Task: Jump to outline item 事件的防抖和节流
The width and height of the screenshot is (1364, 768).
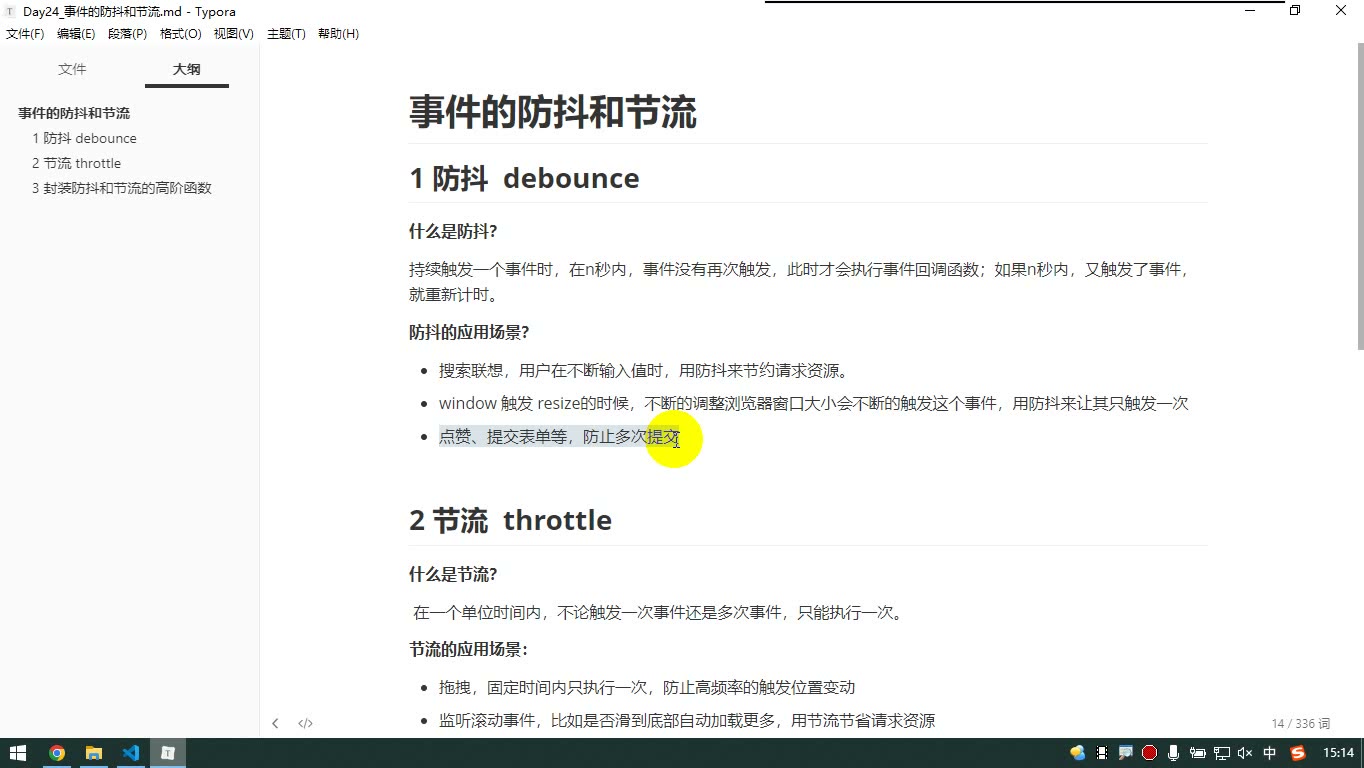Action: [74, 113]
